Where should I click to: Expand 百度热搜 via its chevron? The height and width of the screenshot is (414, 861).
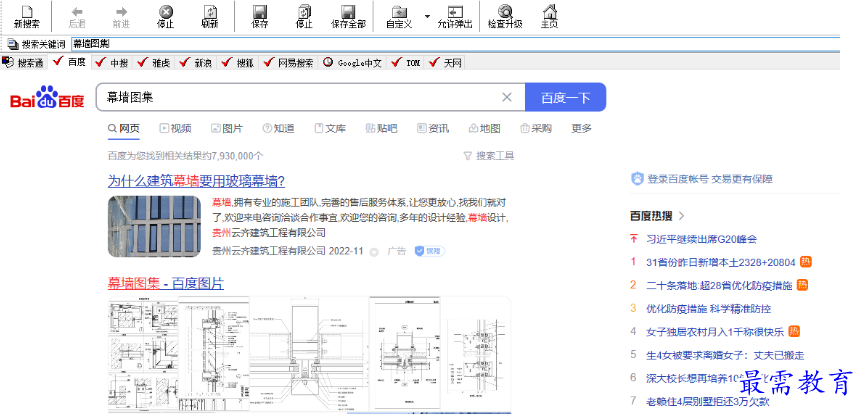682,216
